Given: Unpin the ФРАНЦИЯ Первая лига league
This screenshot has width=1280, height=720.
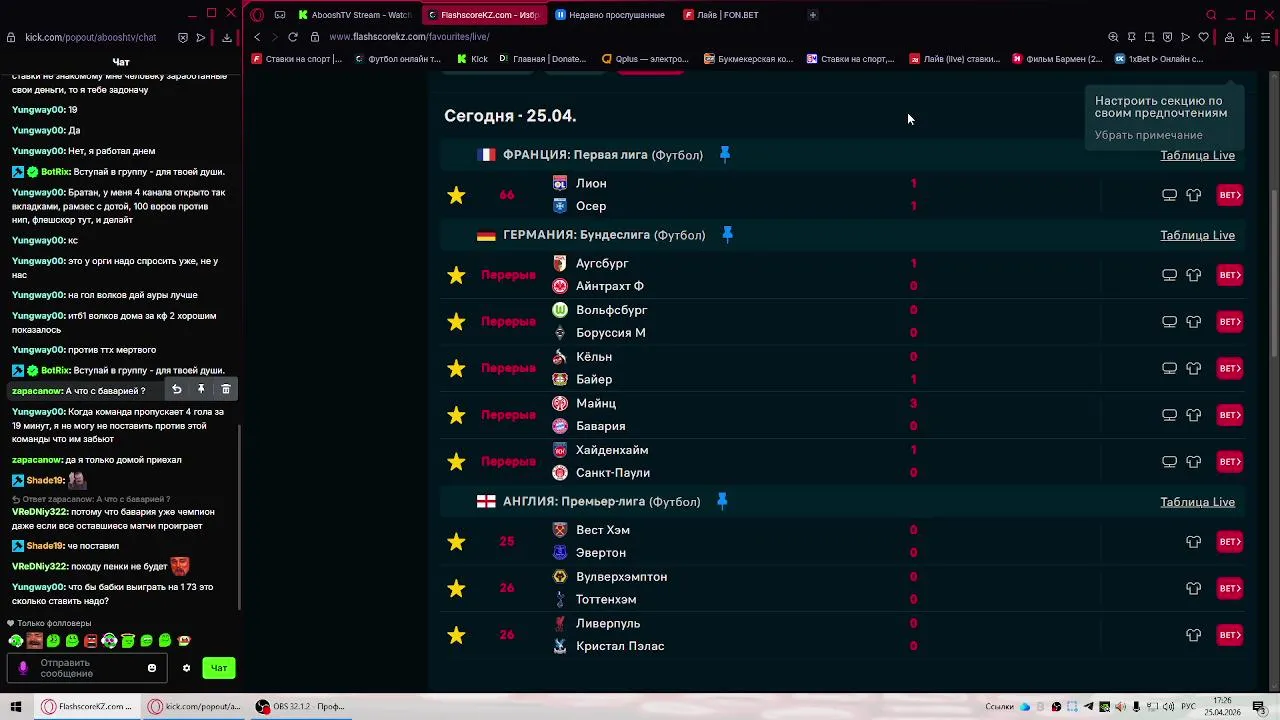Looking at the screenshot, I should coord(725,154).
